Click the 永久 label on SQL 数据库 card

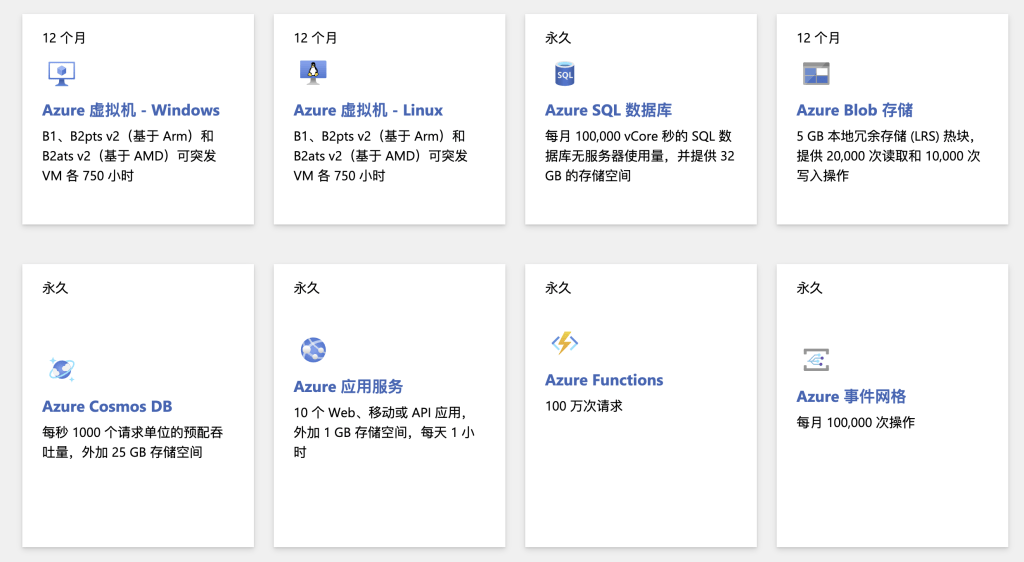pos(558,38)
